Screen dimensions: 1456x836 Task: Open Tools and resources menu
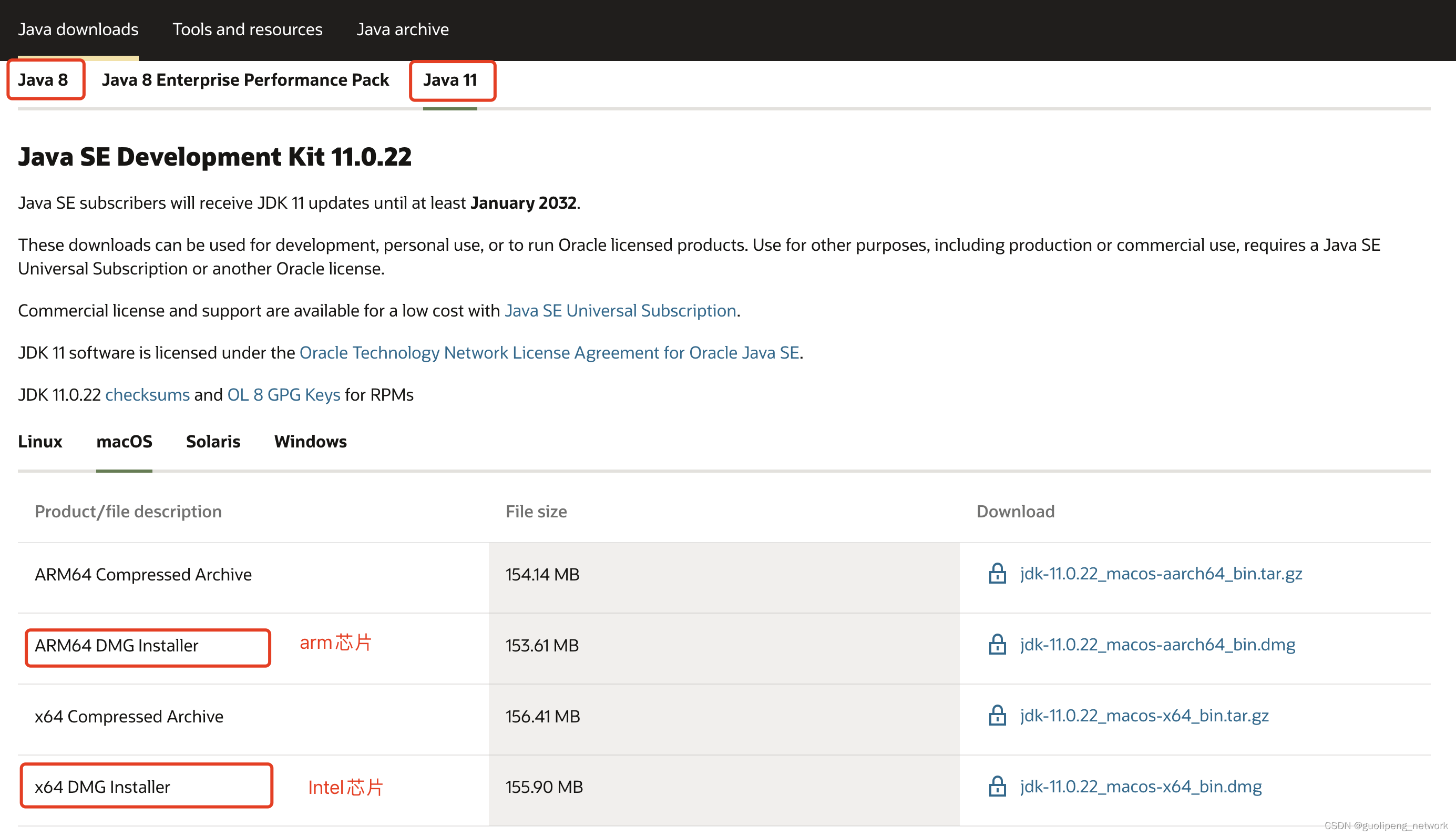click(248, 29)
